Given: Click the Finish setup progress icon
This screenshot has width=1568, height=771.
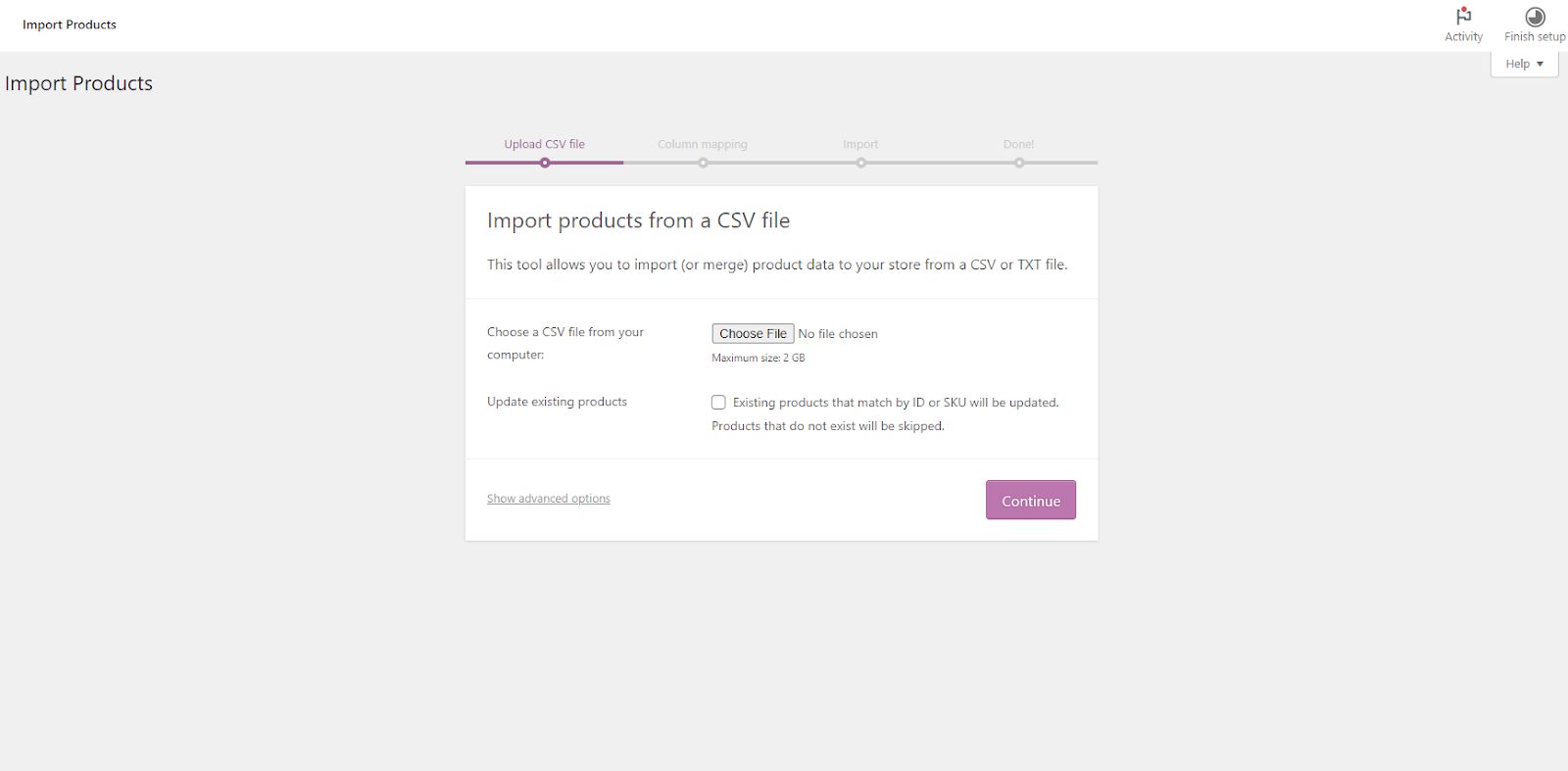Looking at the screenshot, I should pos(1534,15).
